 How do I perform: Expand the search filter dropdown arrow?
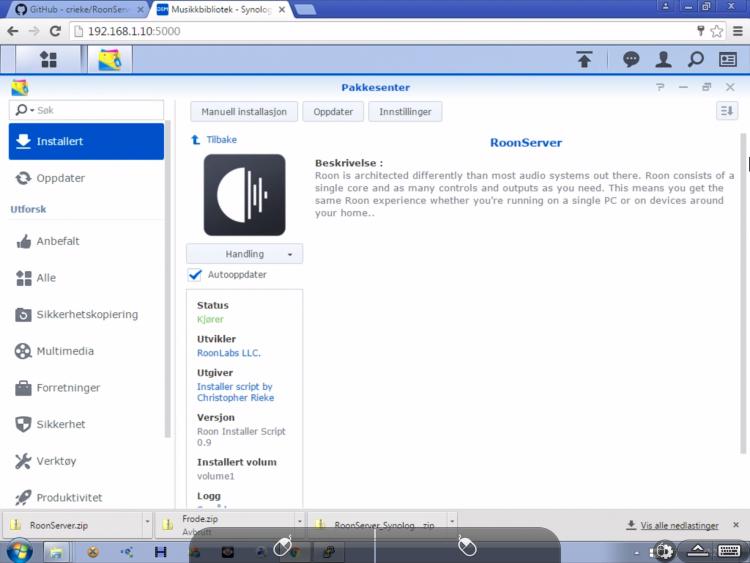pos(32,110)
